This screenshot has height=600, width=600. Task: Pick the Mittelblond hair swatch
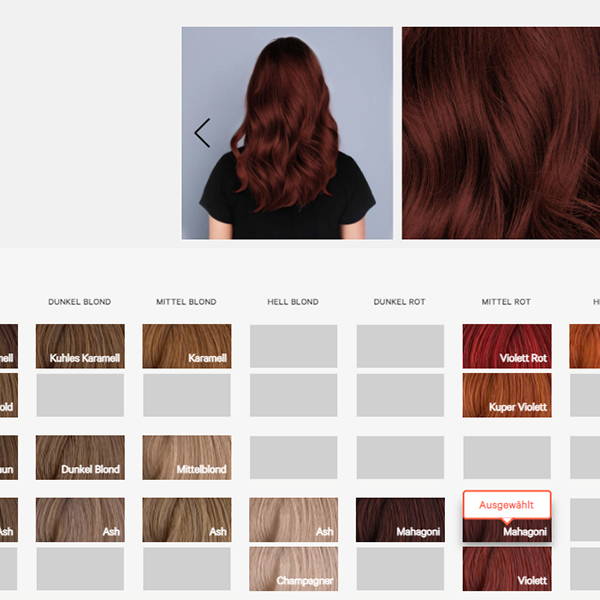[x=187, y=457]
